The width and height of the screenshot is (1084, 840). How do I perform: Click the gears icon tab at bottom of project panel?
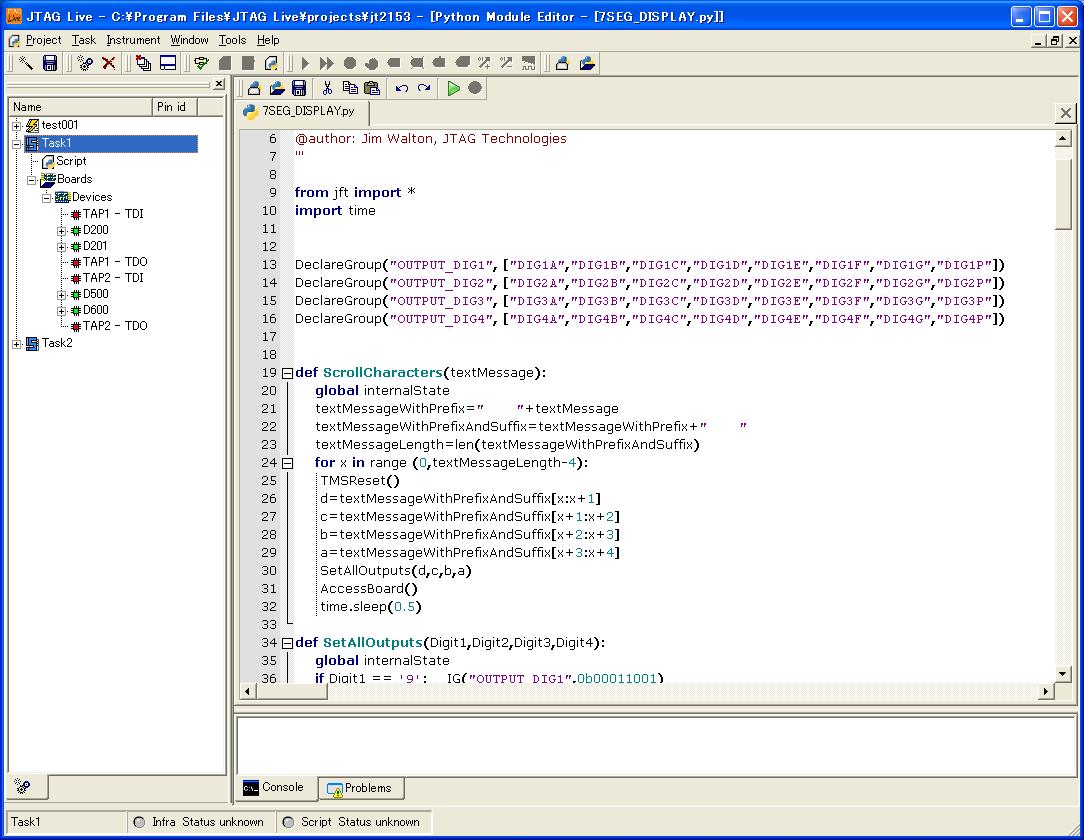pos(23,787)
